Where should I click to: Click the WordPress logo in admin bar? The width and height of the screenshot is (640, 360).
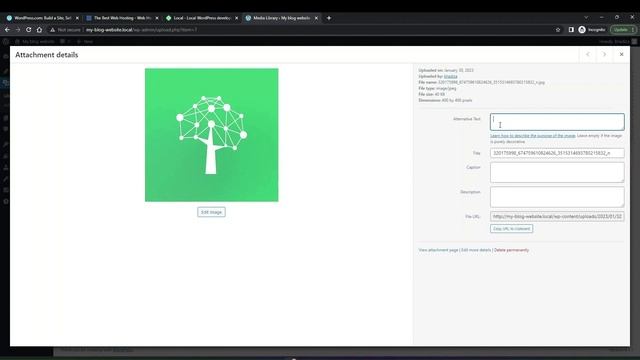(6, 41)
